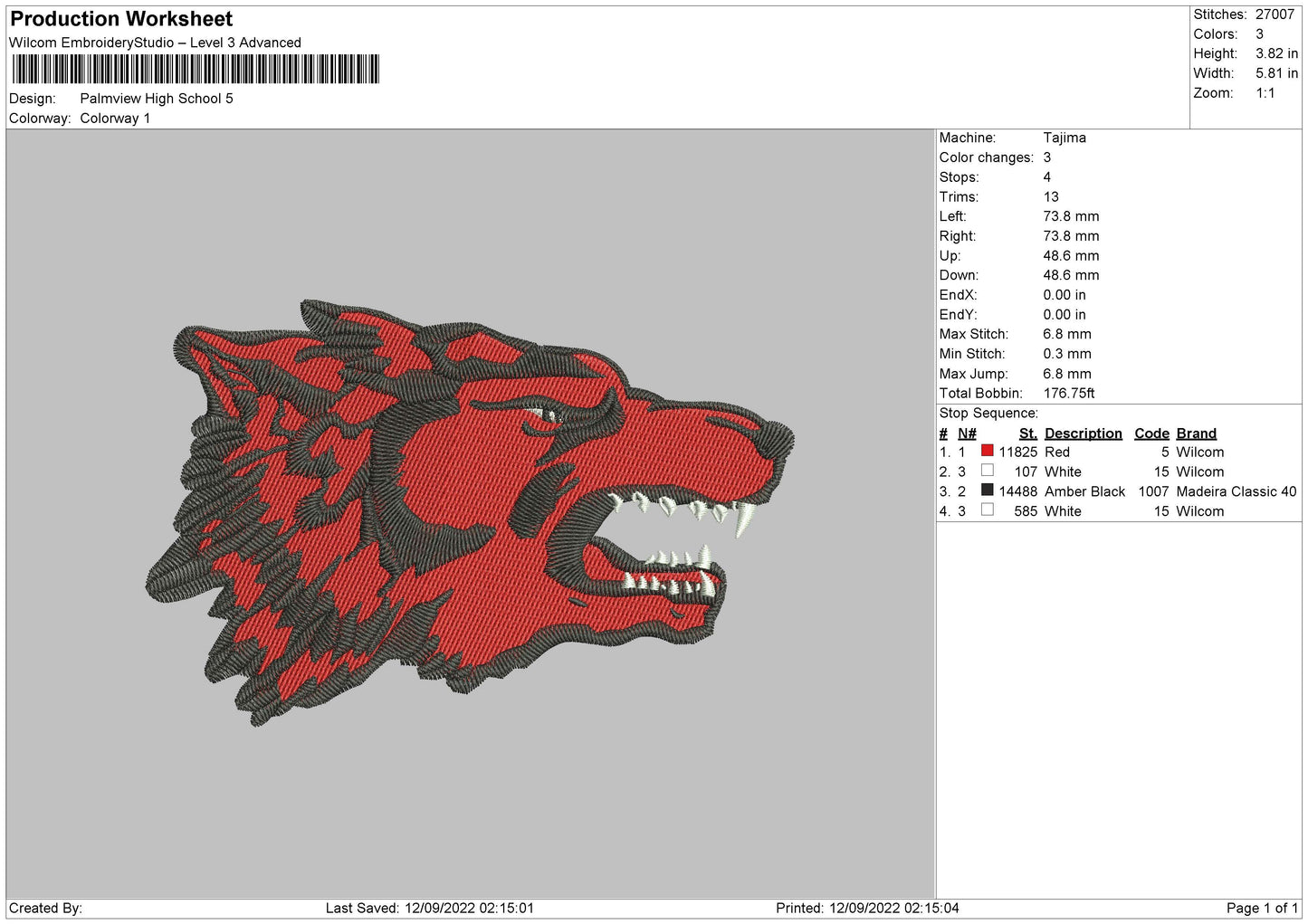Click the white swatch in stop 2 row
The width and height of the screenshot is (1308, 924).
tap(987, 471)
